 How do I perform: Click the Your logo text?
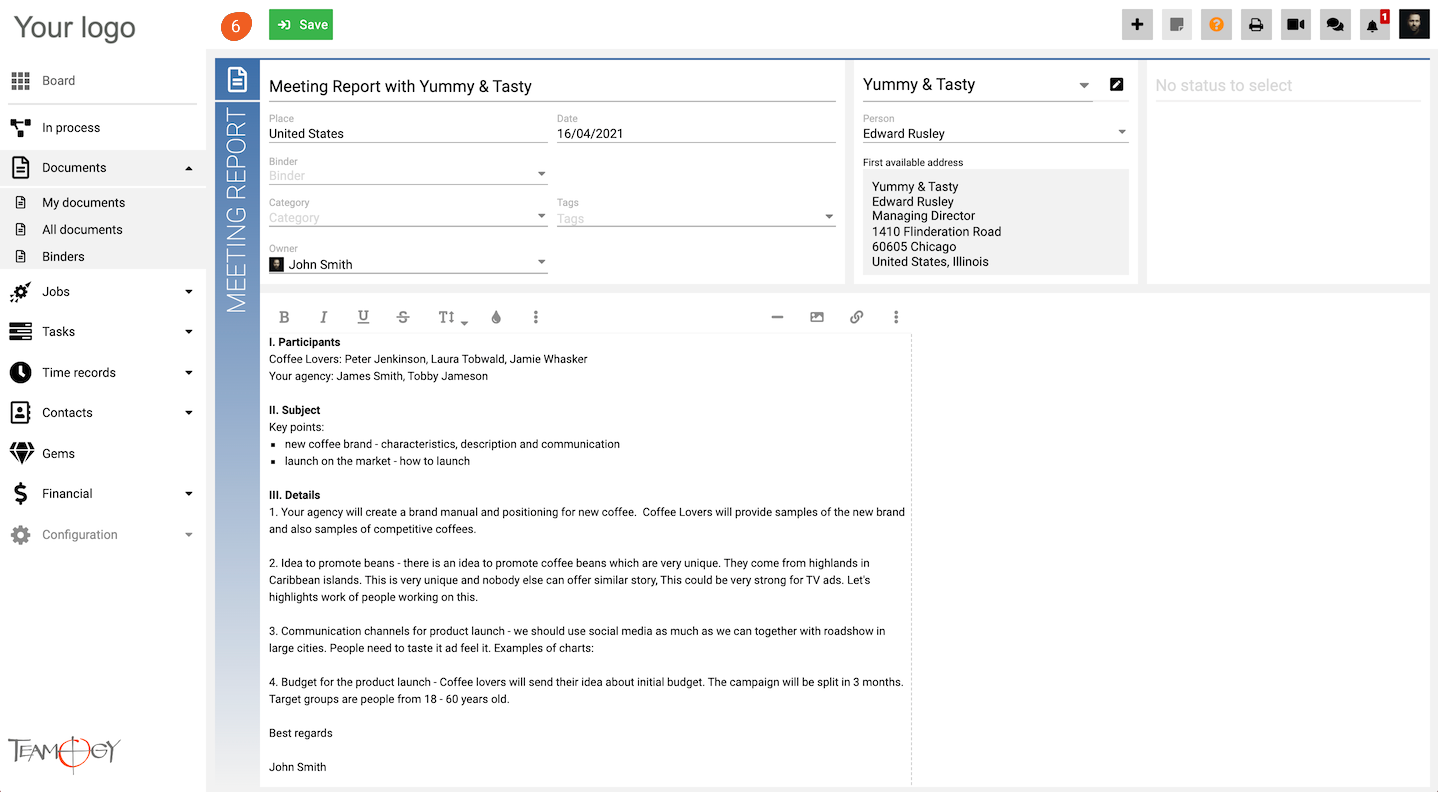pyautogui.click(x=75, y=28)
